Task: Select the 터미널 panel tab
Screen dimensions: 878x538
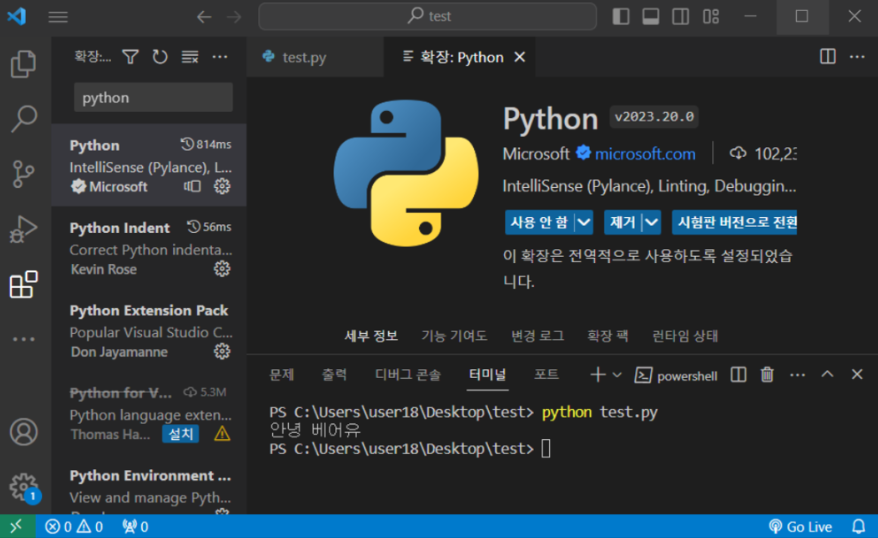Action: pyautogui.click(x=488, y=375)
